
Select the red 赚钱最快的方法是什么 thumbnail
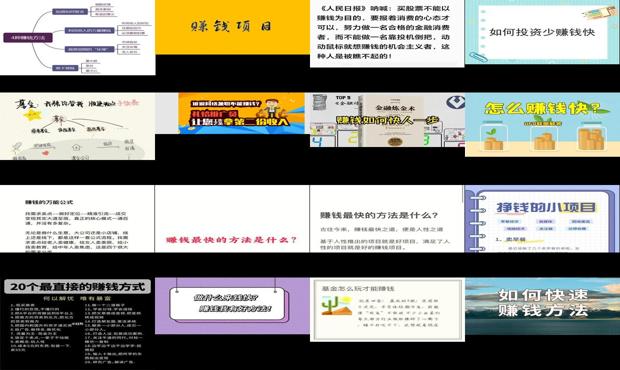point(232,219)
